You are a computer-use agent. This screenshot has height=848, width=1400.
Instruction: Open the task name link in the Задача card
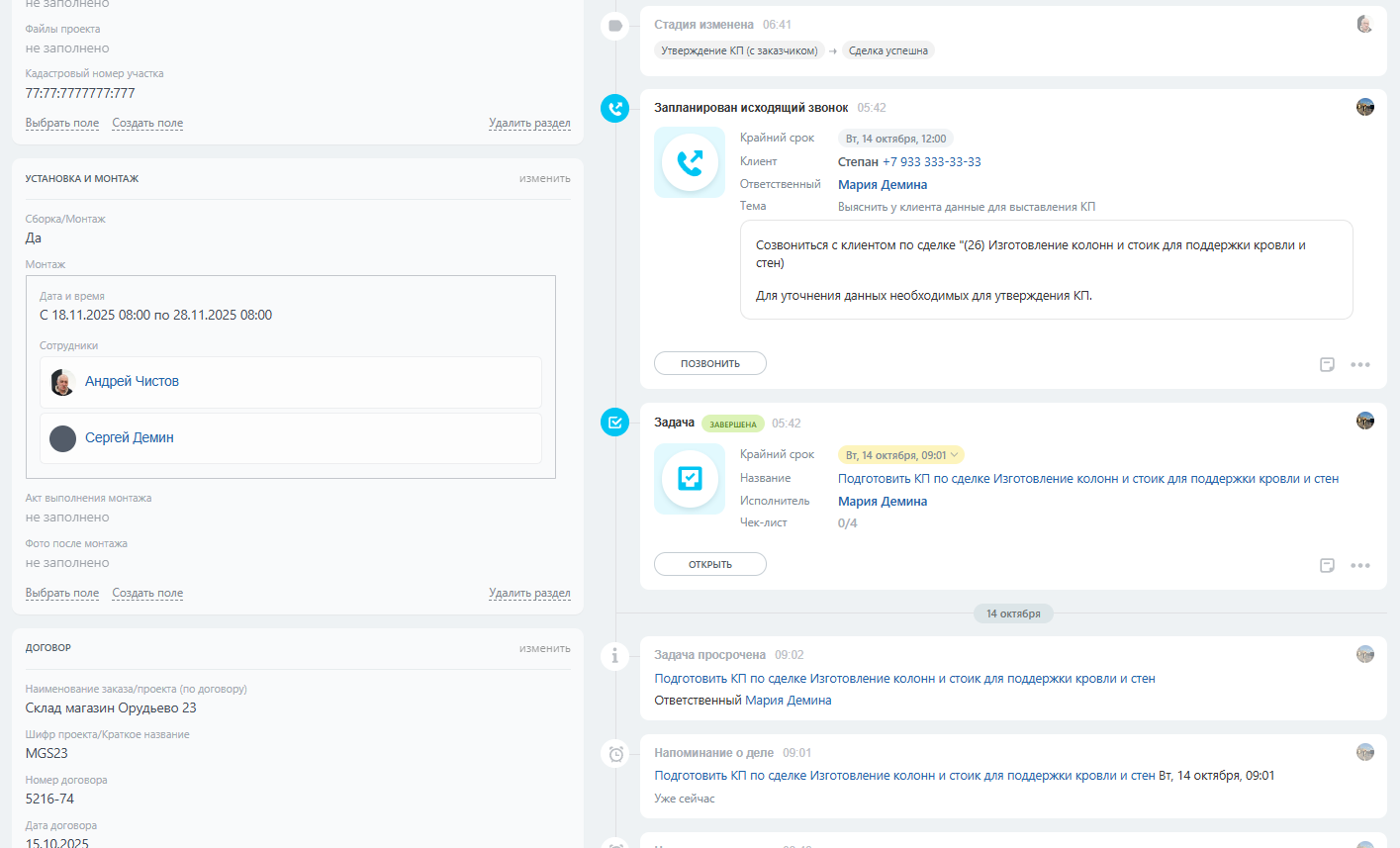click(1088, 479)
